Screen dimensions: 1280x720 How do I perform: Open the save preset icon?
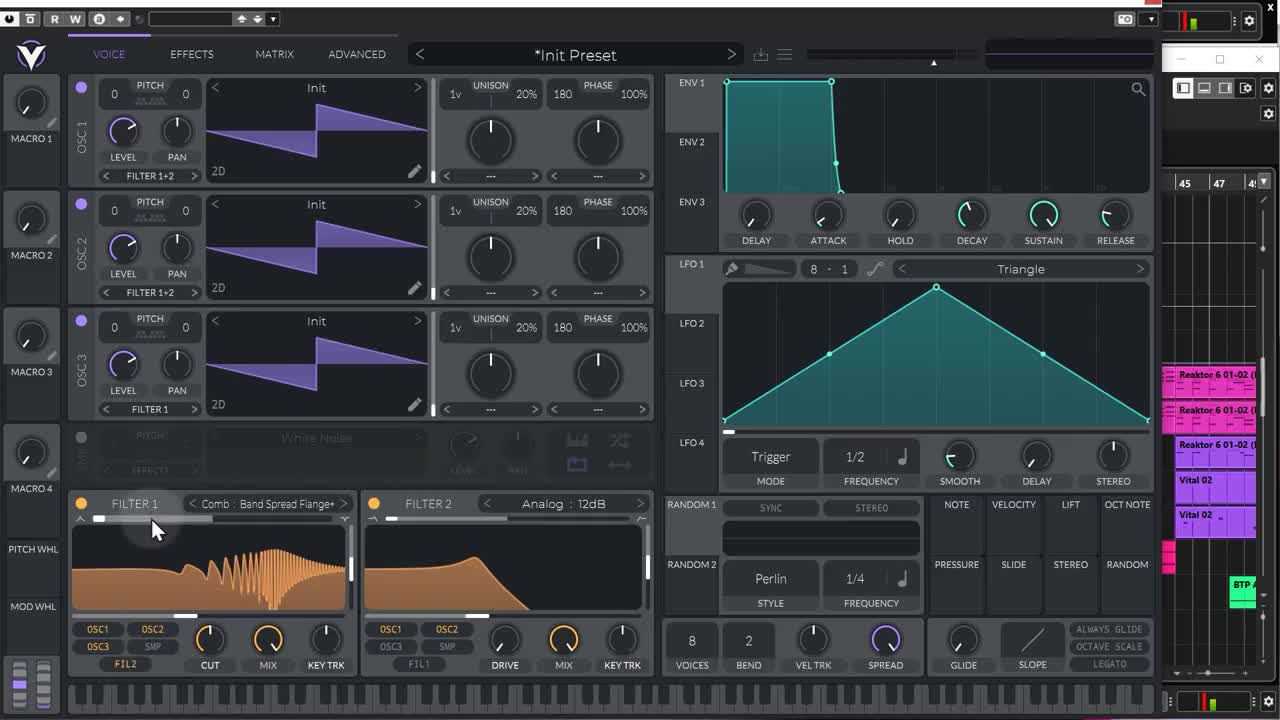pyautogui.click(x=760, y=55)
